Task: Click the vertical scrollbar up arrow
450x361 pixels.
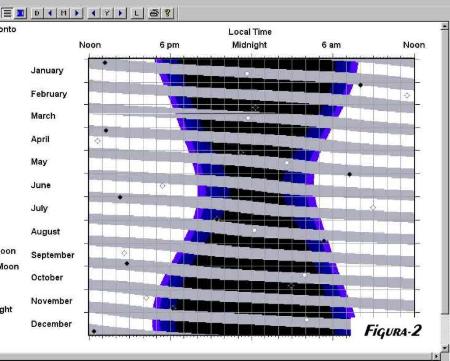Action: click(x=445, y=26)
